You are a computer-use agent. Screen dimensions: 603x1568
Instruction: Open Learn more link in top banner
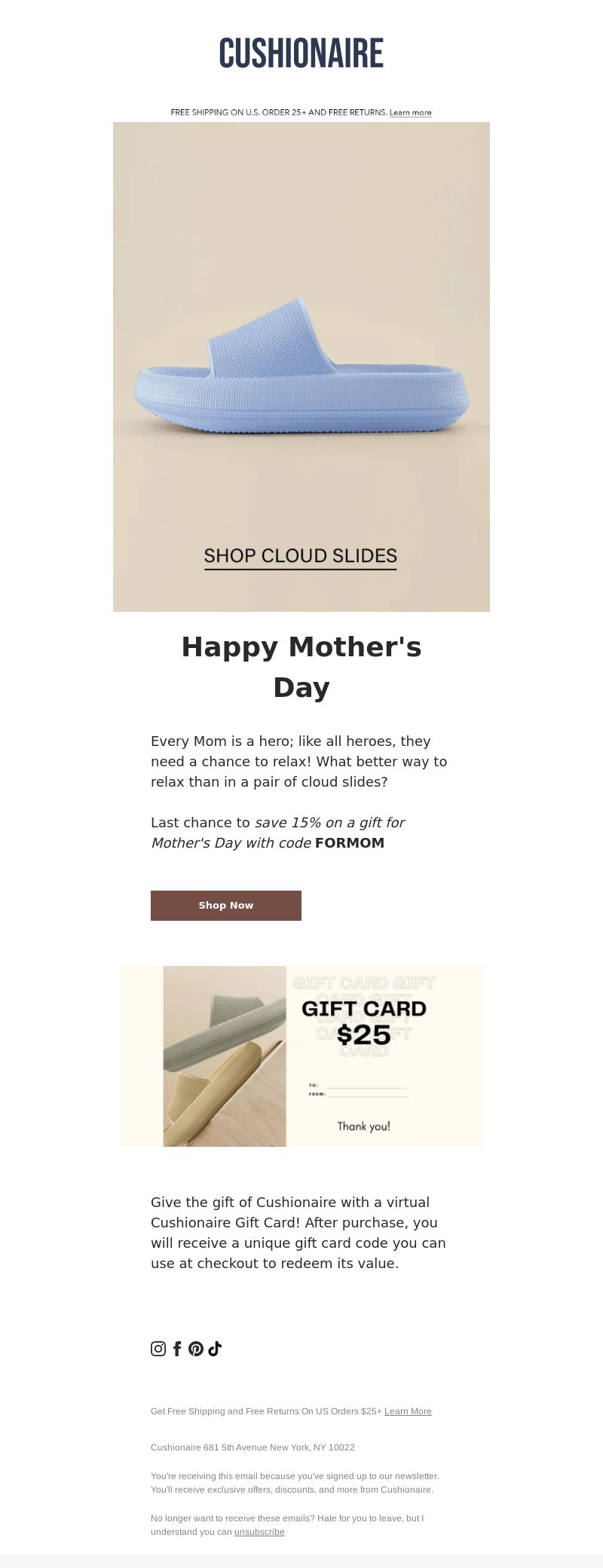(411, 112)
